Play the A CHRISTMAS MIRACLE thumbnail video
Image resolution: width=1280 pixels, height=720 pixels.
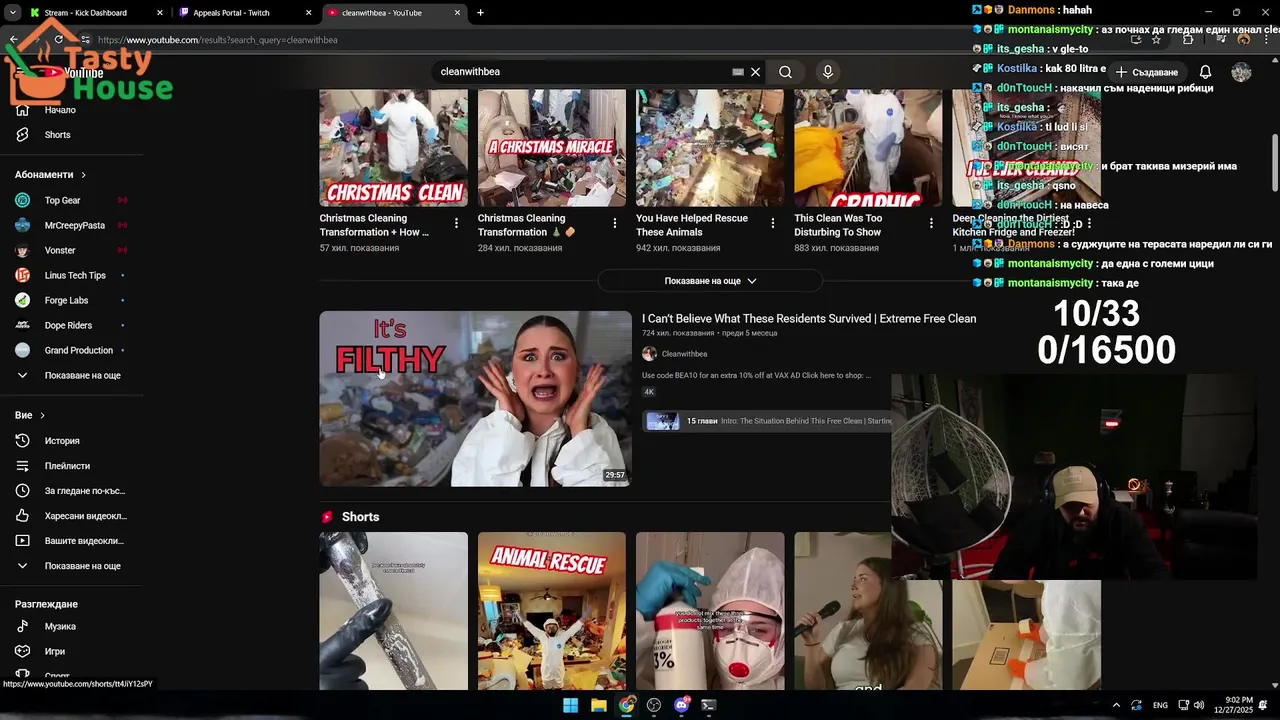click(552, 148)
